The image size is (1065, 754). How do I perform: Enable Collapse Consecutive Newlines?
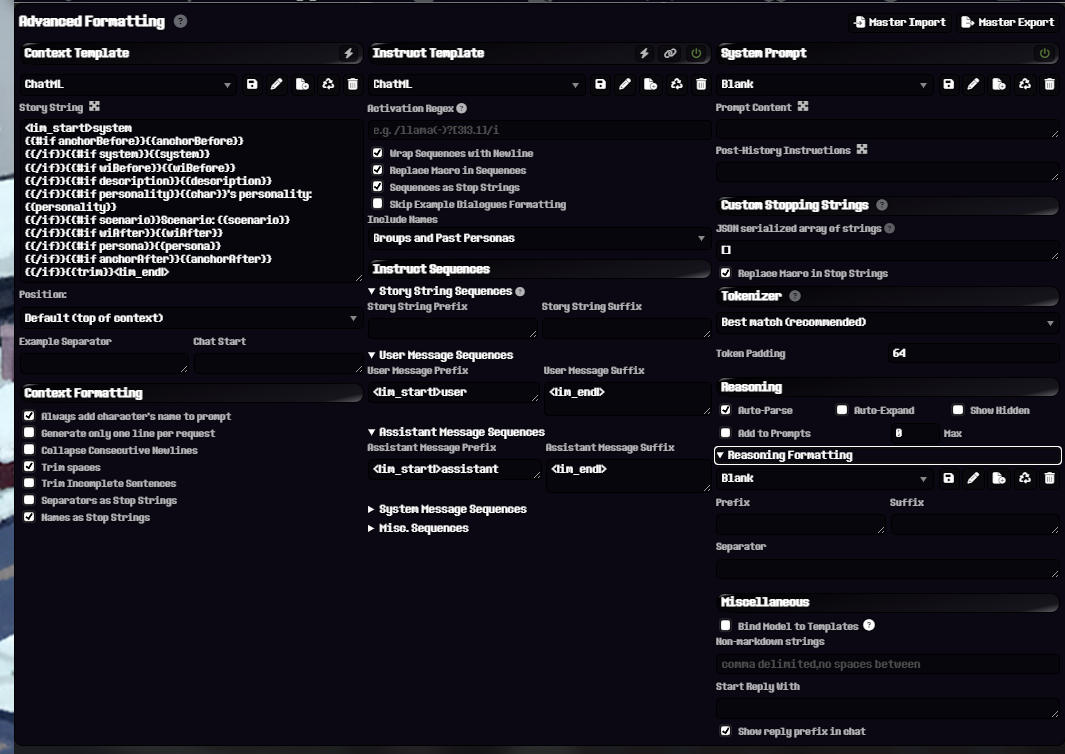pos(29,450)
